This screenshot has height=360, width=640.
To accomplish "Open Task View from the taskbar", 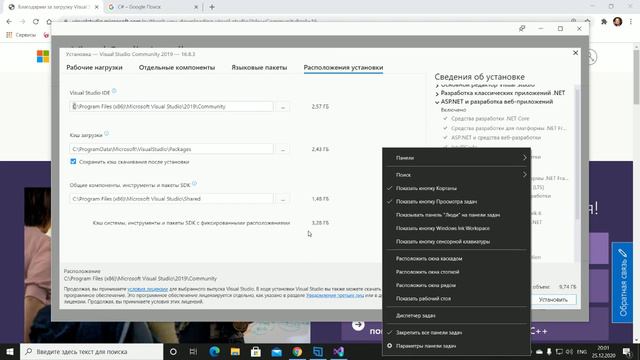I will pyautogui.click(x=193, y=351).
